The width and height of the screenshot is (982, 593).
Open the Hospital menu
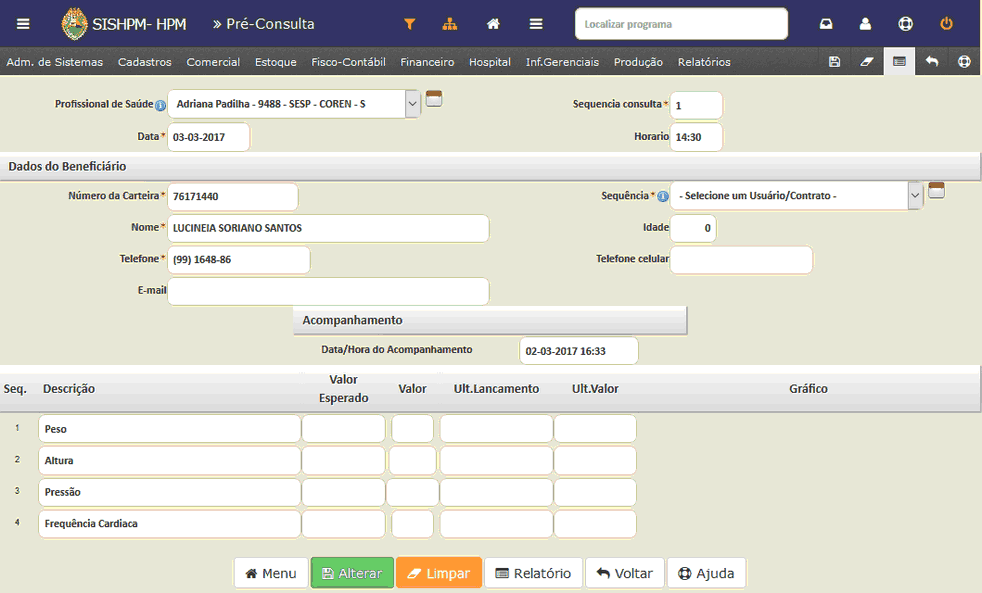[490, 62]
